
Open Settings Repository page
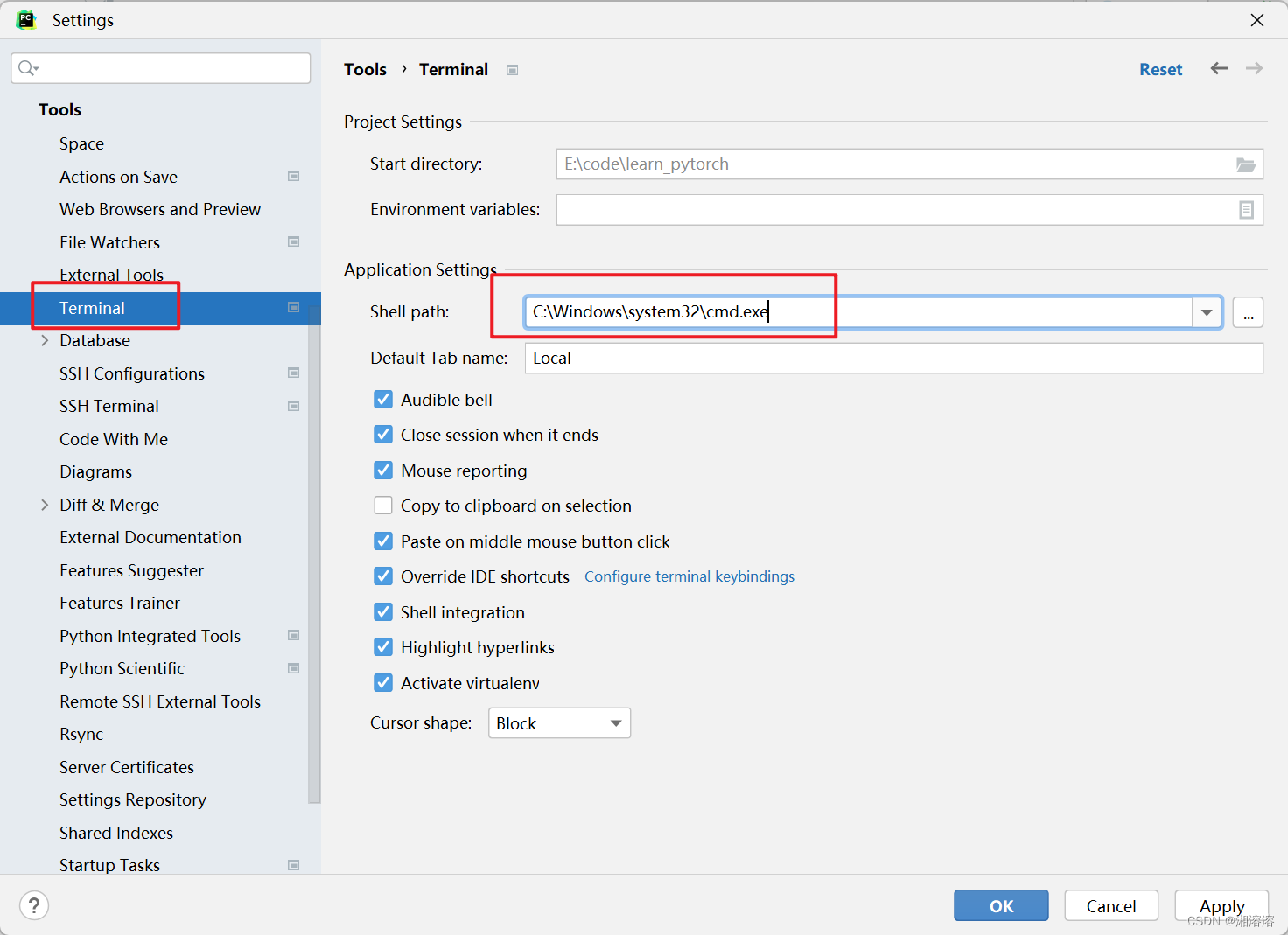(133, 799)
